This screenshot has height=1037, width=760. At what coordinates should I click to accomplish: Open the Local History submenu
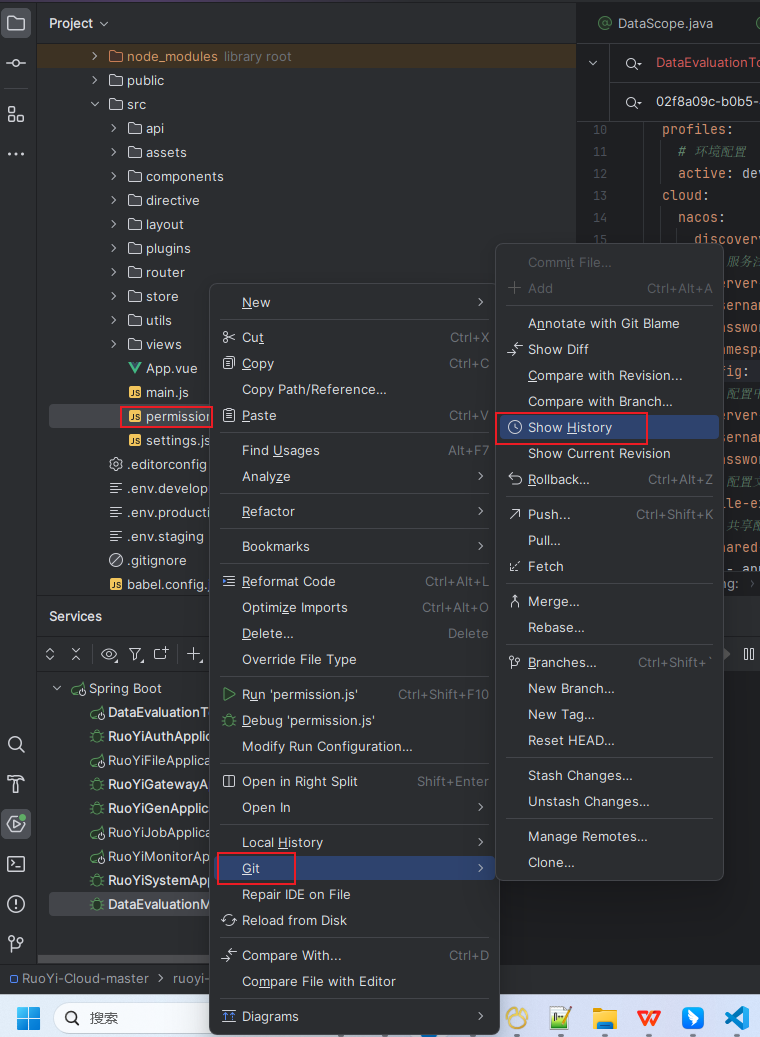click(354, 842)
